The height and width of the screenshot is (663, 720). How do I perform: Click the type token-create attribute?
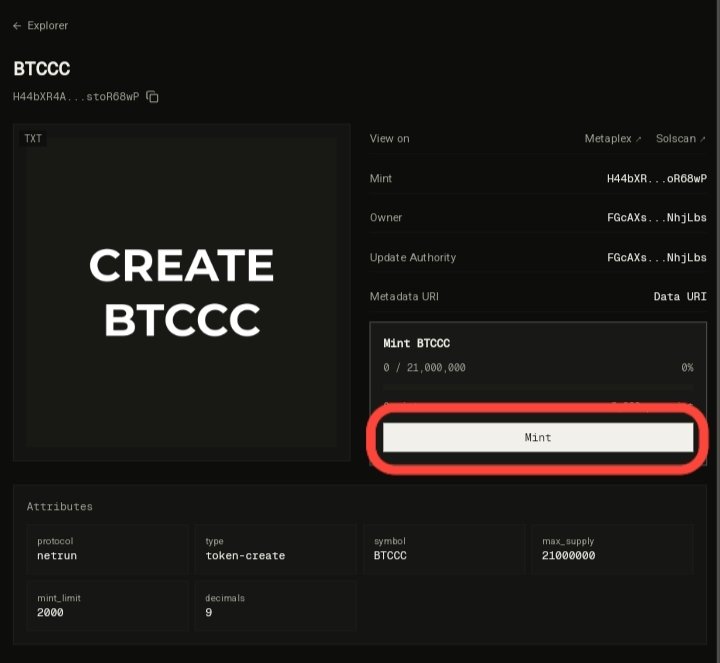click(276, 549)
